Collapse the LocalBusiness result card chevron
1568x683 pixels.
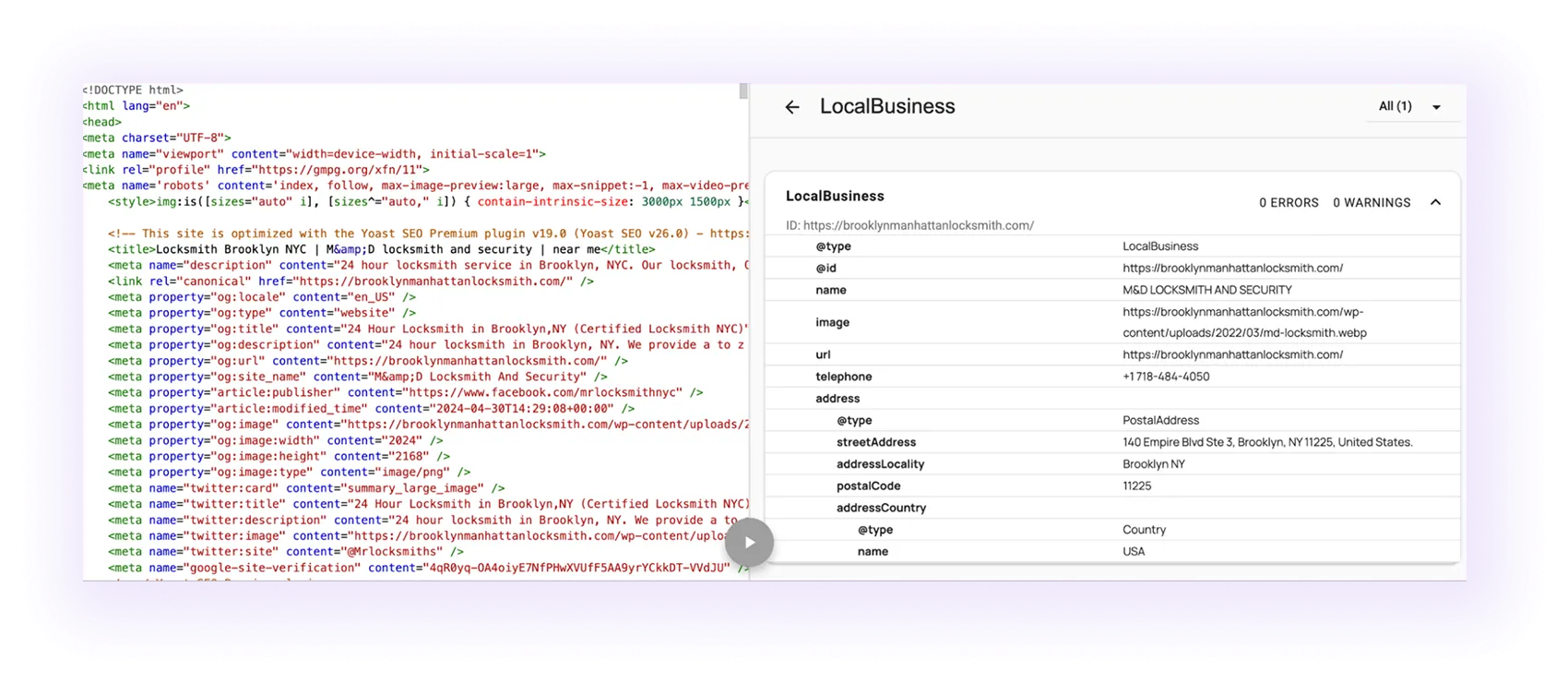1435,202
